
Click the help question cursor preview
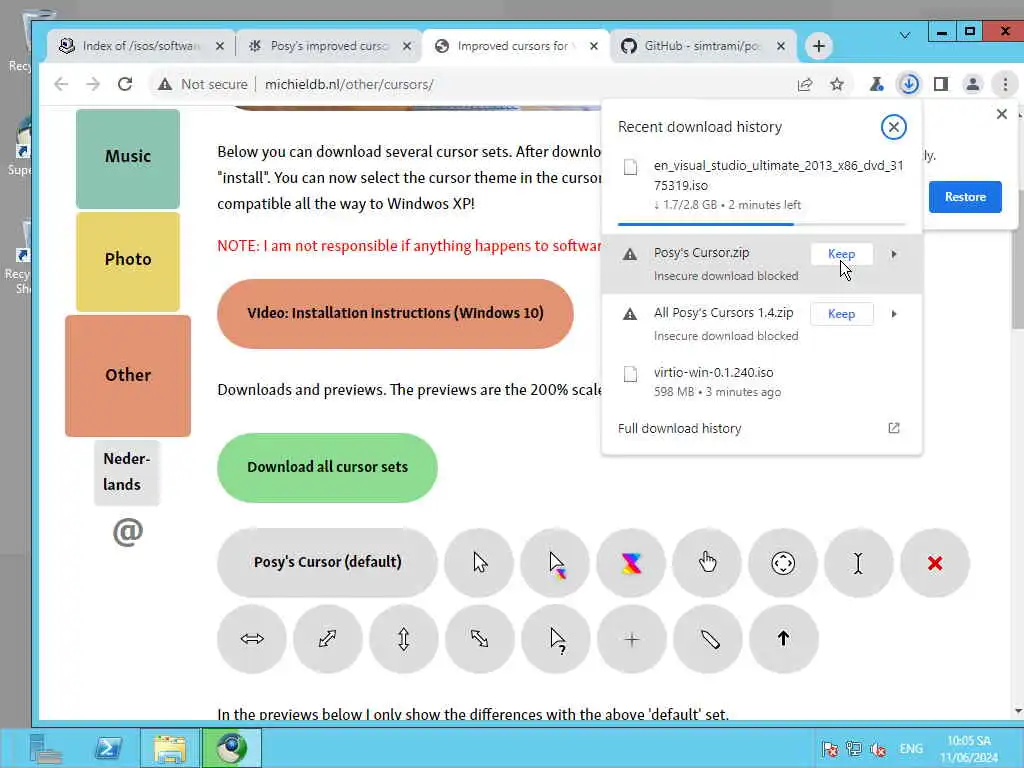click(x=556, y=639)
